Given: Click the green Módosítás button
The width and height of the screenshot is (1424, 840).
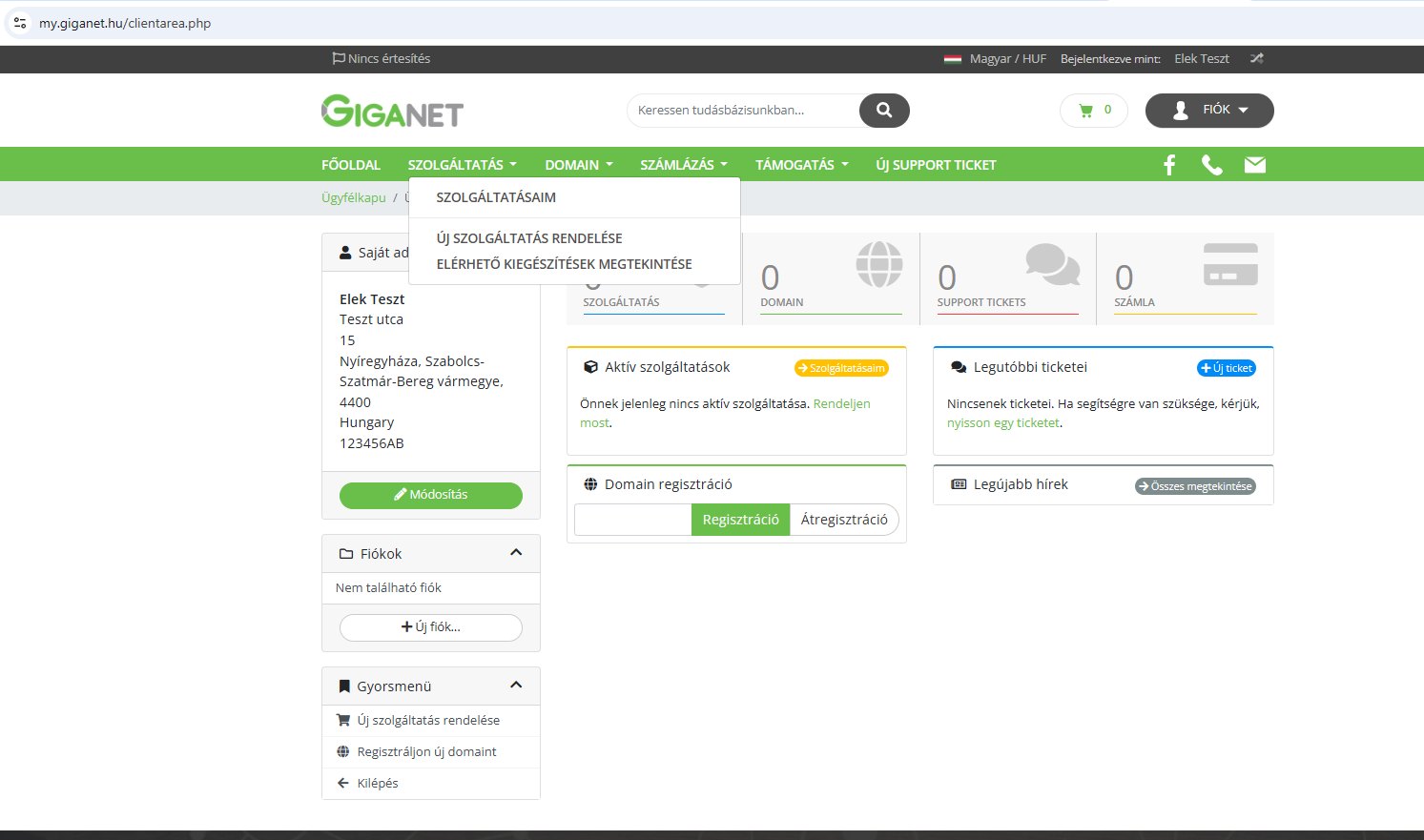Looking at the screenshot, I should coord(431,495).
